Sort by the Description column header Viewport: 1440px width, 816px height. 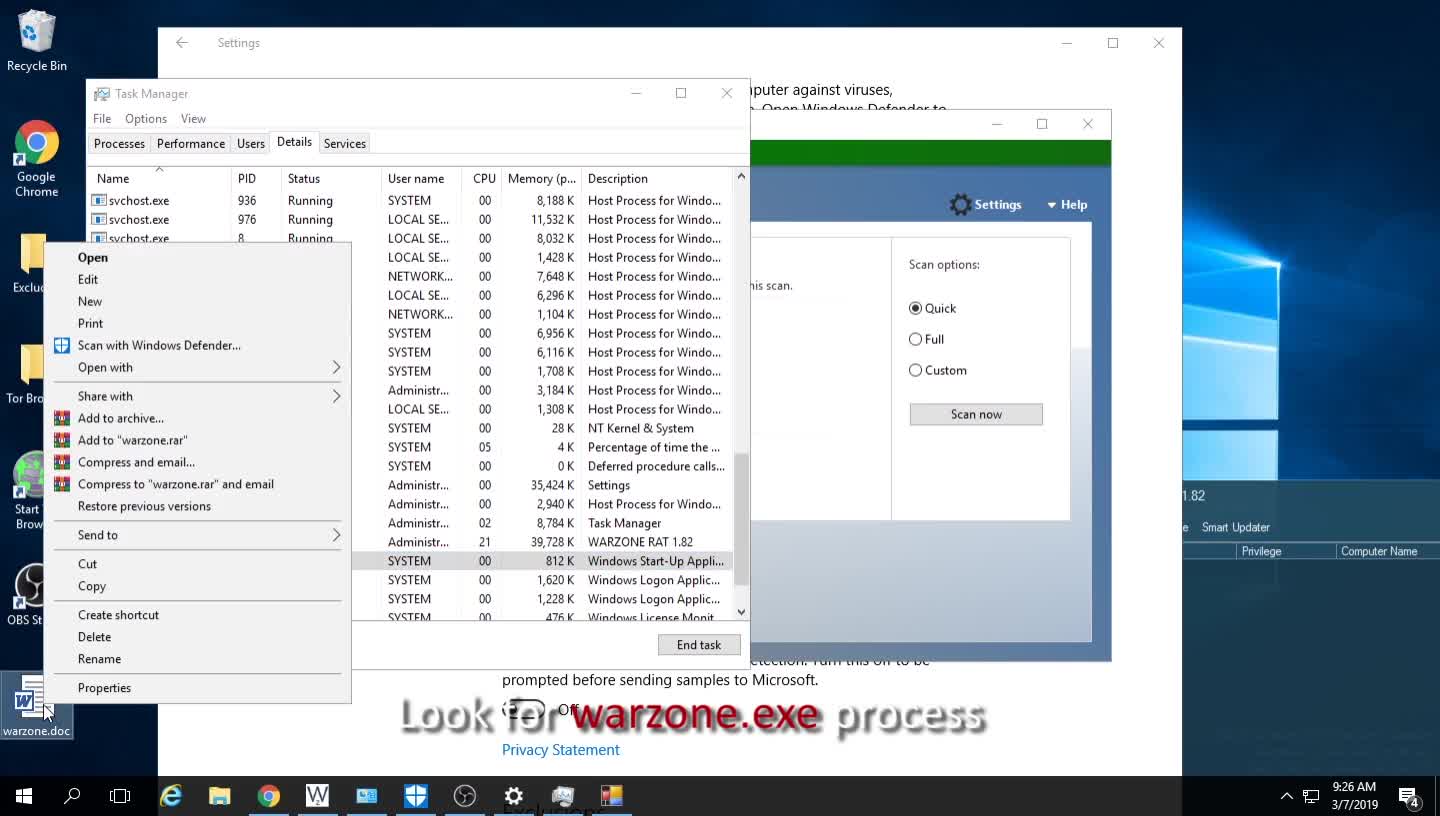coord(657,178)
